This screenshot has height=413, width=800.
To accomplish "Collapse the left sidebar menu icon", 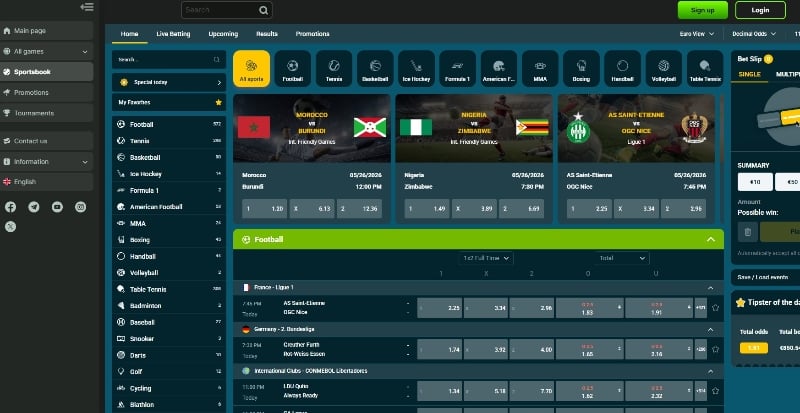I will 87,7.
